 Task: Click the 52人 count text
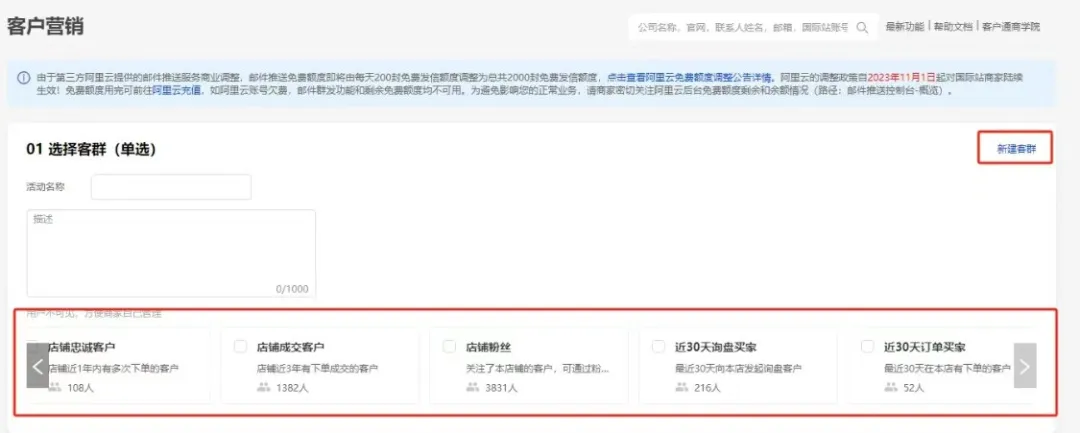click(x=914, y=388)
